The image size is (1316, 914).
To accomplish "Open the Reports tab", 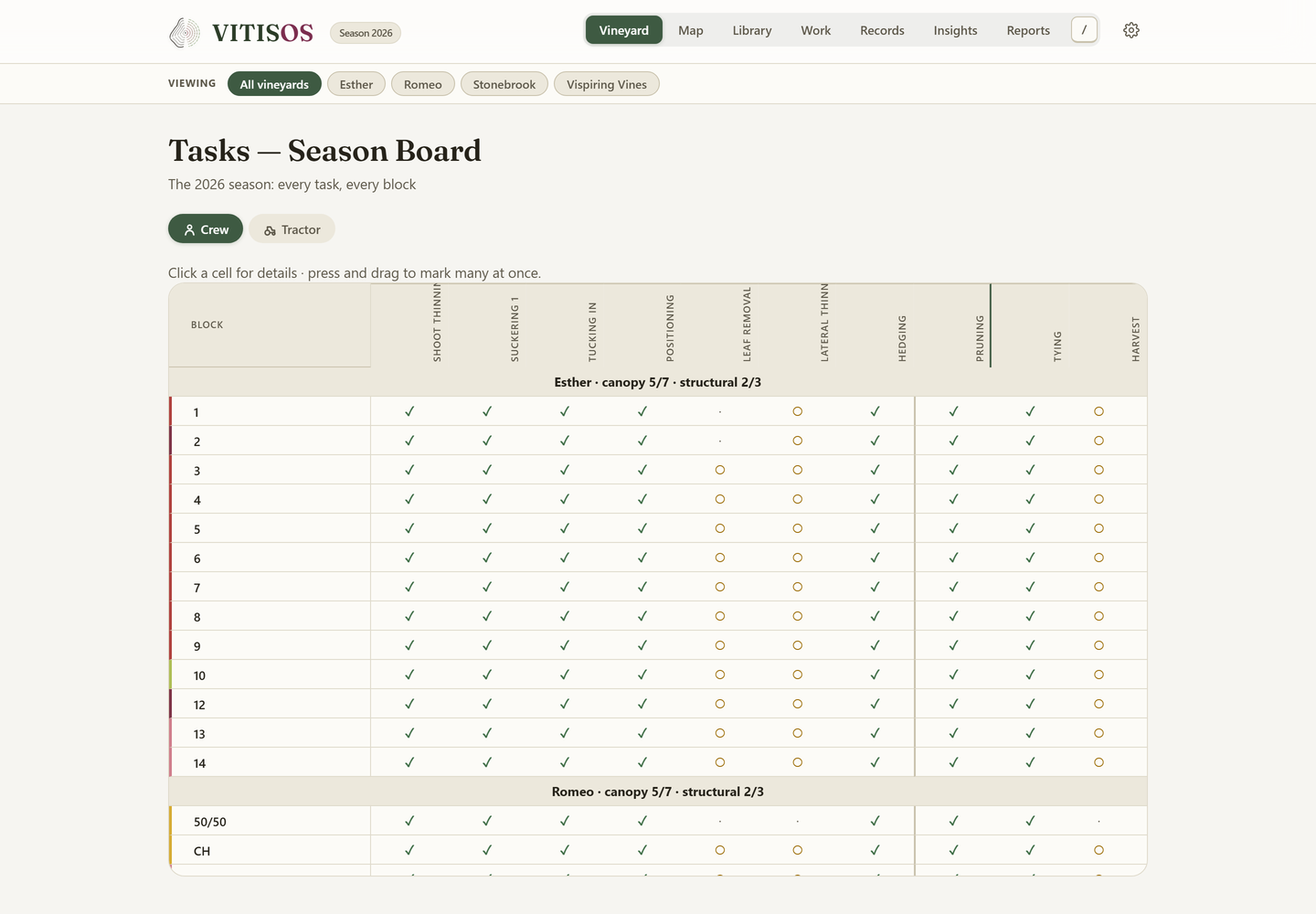I will point(1028,30).
